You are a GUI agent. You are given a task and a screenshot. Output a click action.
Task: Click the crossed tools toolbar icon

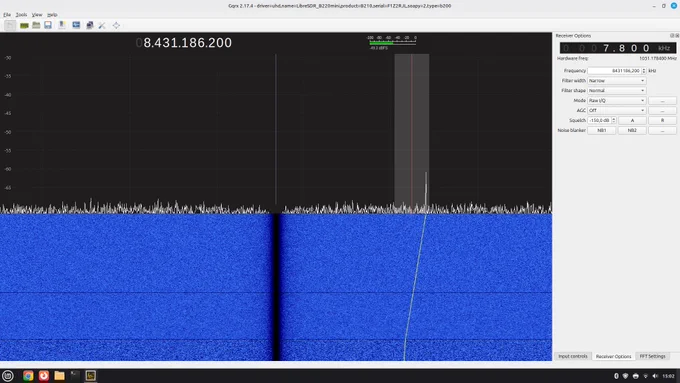[102, 26]
